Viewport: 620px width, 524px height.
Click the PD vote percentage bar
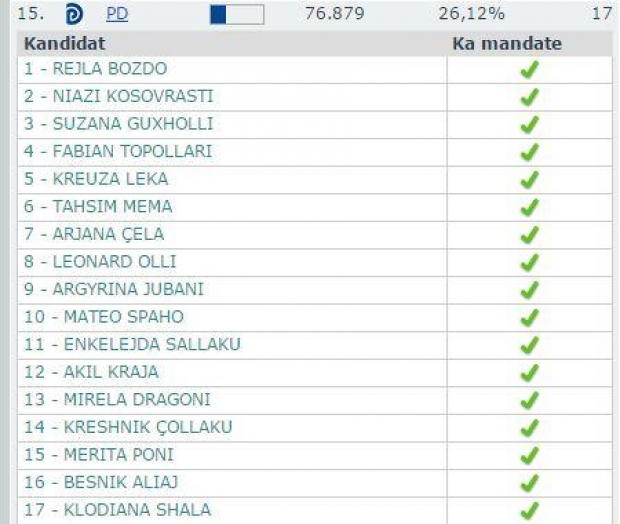click(x=236, y=15)
